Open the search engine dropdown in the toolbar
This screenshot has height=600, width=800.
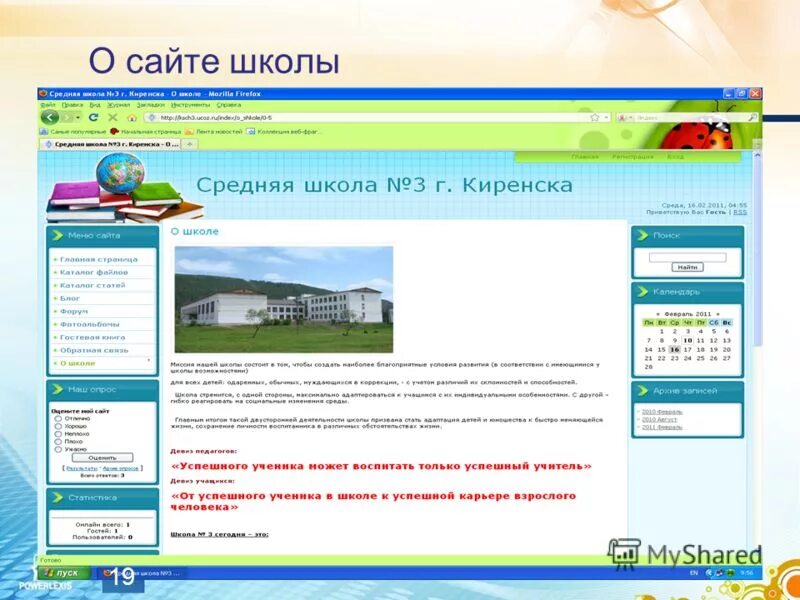pyautogui.click(x=630, y=117)
